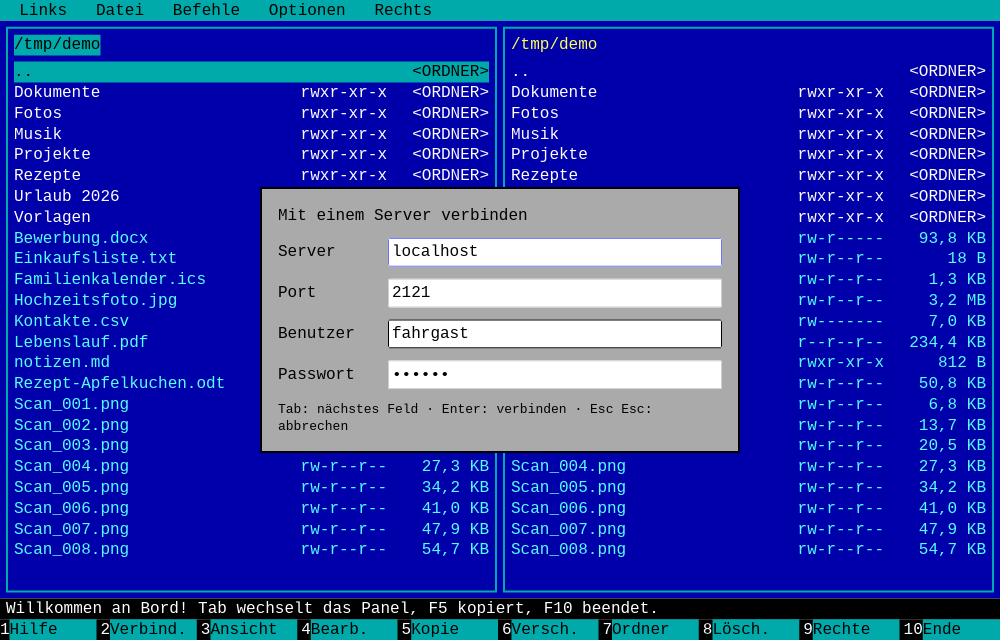
Task: Select the parent directory entry in right panel
Action: [x=748, y=71]
